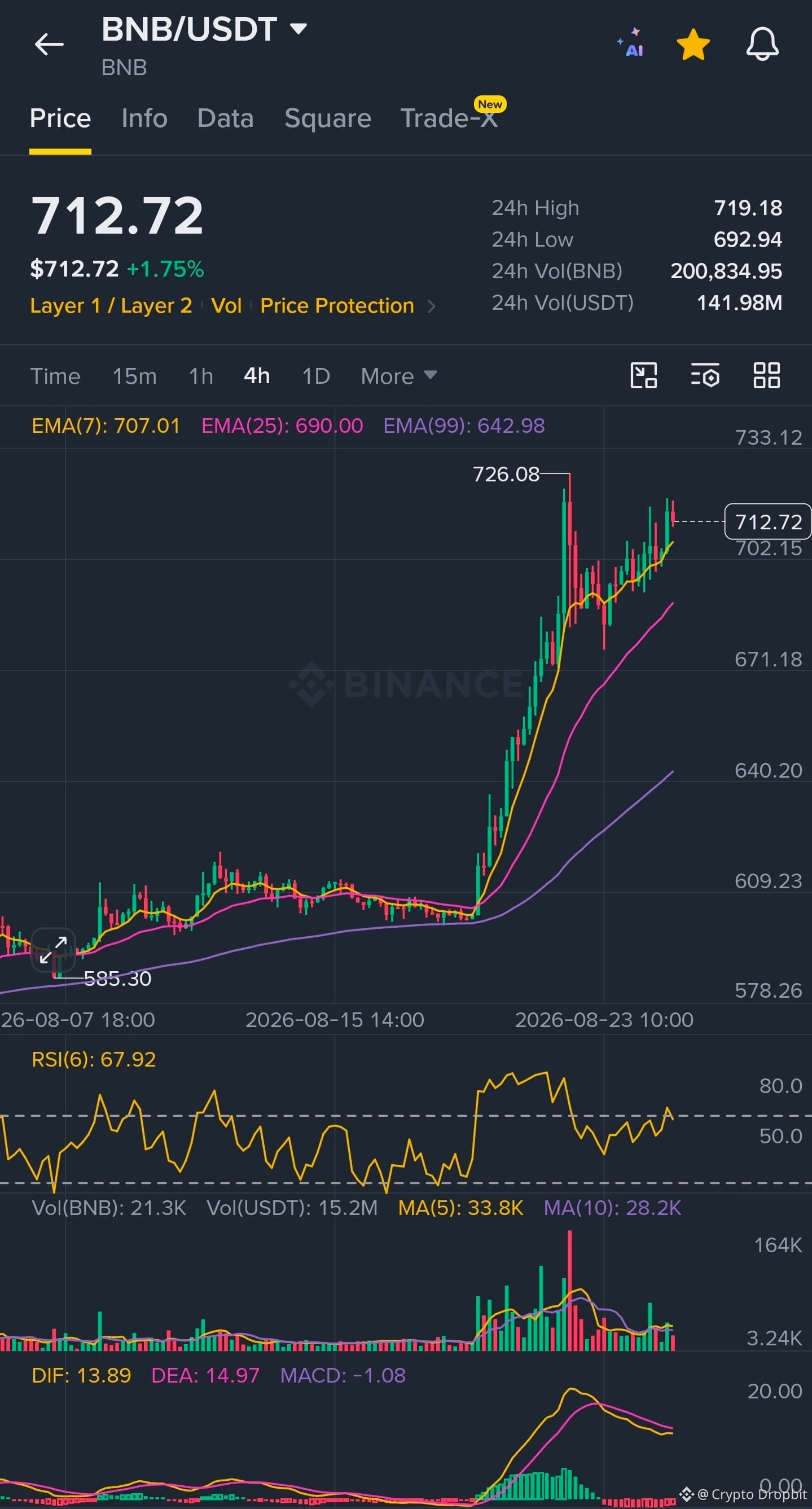Open the AI assistant icon
This screenshot has height=1509, width=812.
[x=631, y=43]
